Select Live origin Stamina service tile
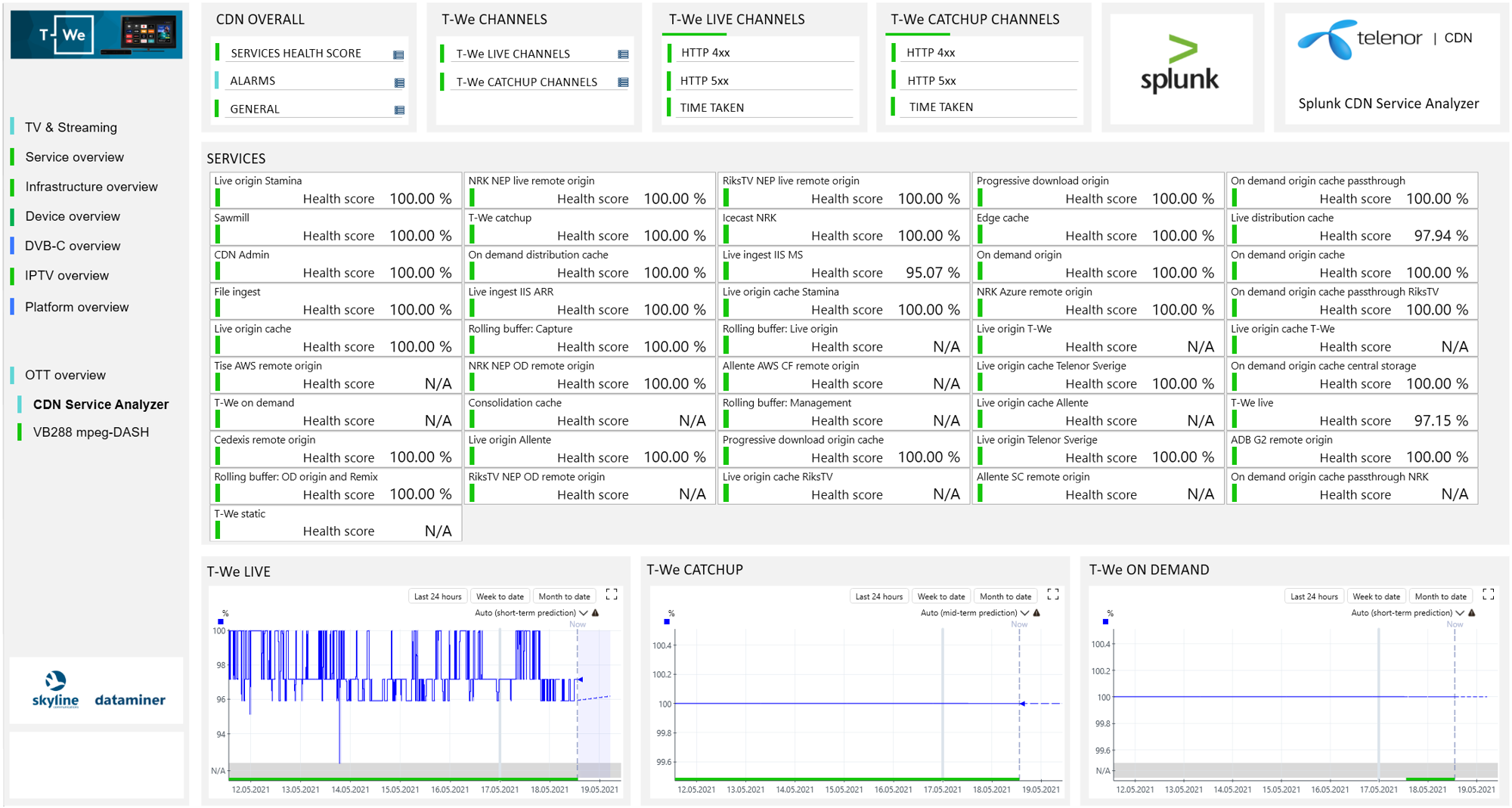The image size is (1512, 808). pos(336,190)
